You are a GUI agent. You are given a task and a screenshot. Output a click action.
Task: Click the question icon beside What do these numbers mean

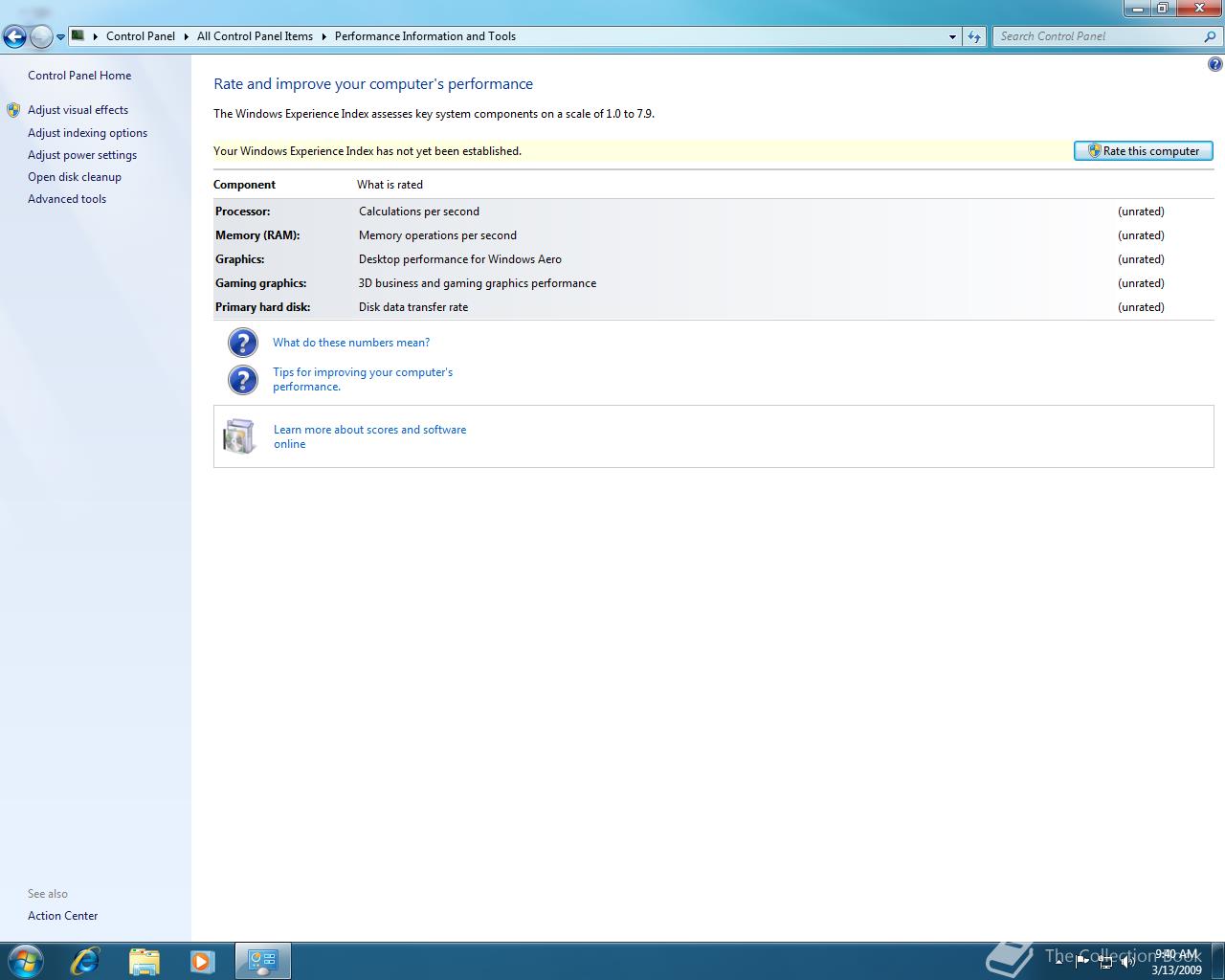(243, 343)
